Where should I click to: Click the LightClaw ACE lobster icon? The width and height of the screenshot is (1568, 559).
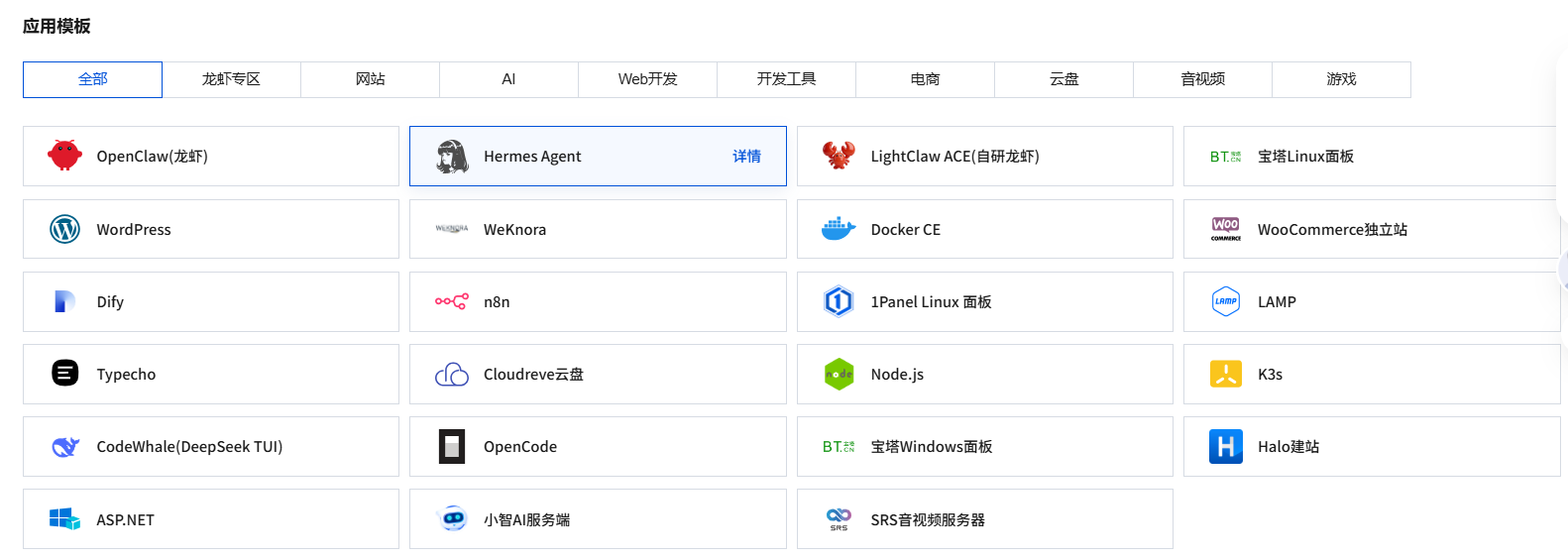click(x=839, y=156)
